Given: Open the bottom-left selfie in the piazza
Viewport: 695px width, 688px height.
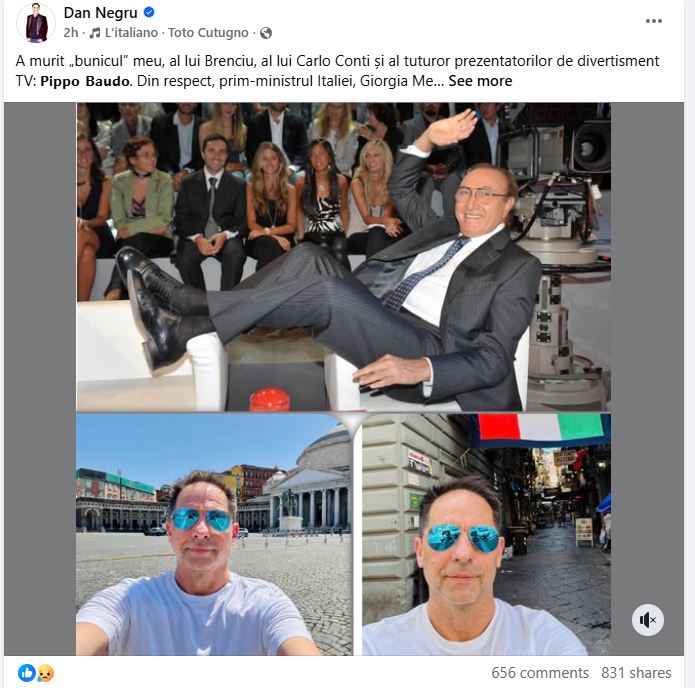Looking at the screenshot, I should pyautogui.click(x=213, y=535).
